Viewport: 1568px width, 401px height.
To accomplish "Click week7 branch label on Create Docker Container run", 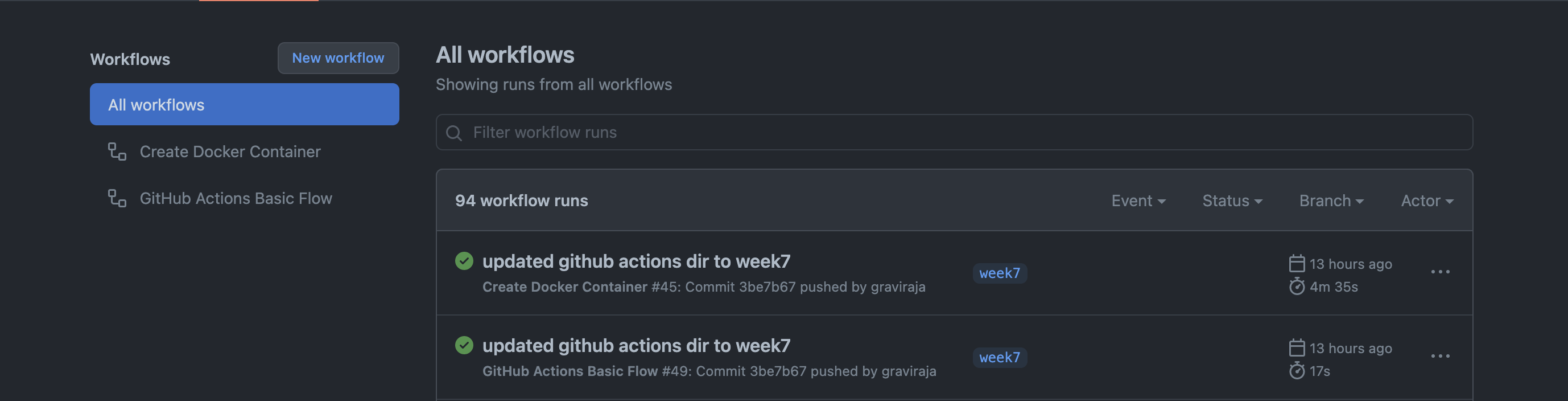I will click(x=999, y=273).
